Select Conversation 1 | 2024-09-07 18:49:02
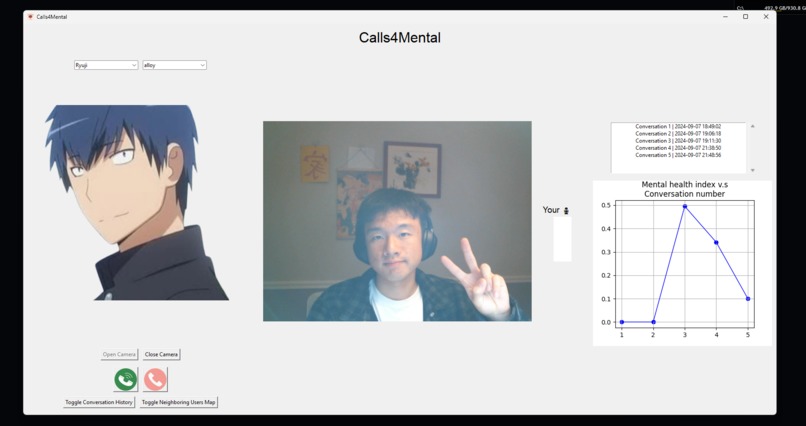806x426 pixels. (x=677, y=126)
